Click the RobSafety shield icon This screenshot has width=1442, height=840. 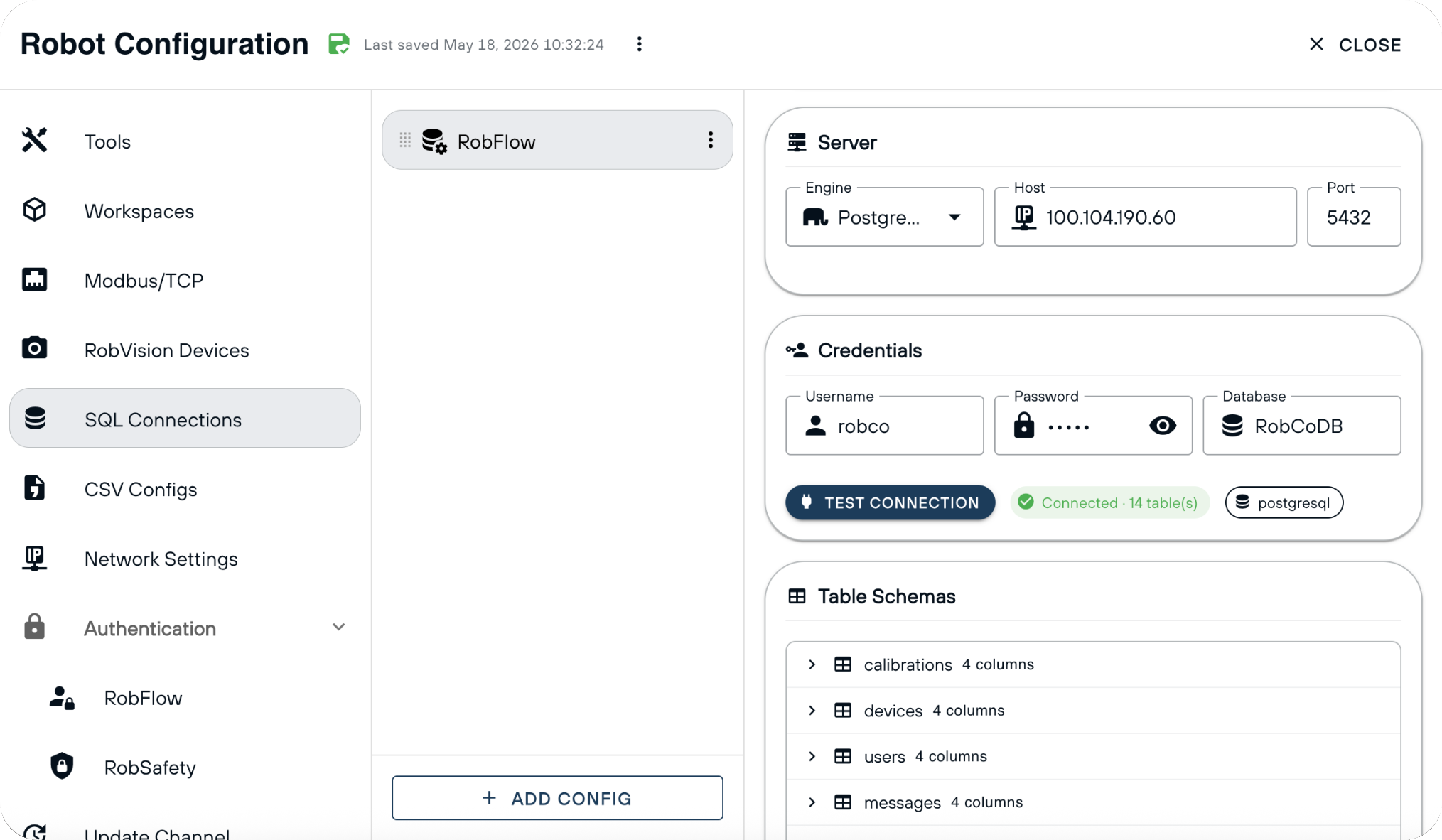[62, 766]
